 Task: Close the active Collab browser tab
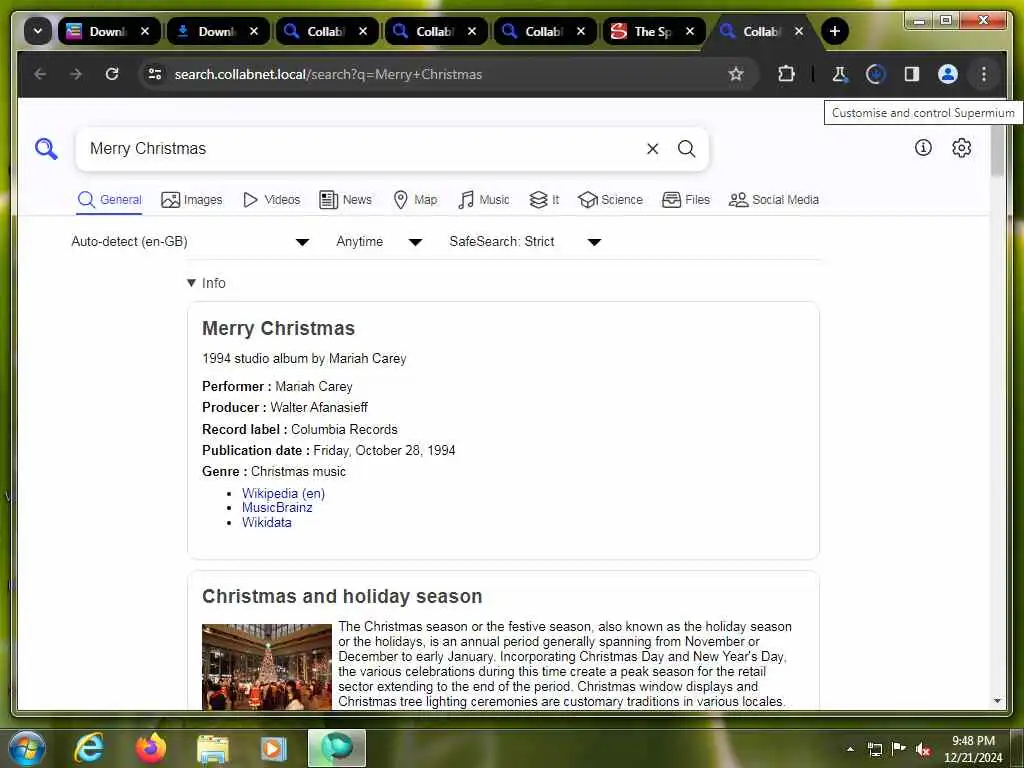tap(799, 31)
